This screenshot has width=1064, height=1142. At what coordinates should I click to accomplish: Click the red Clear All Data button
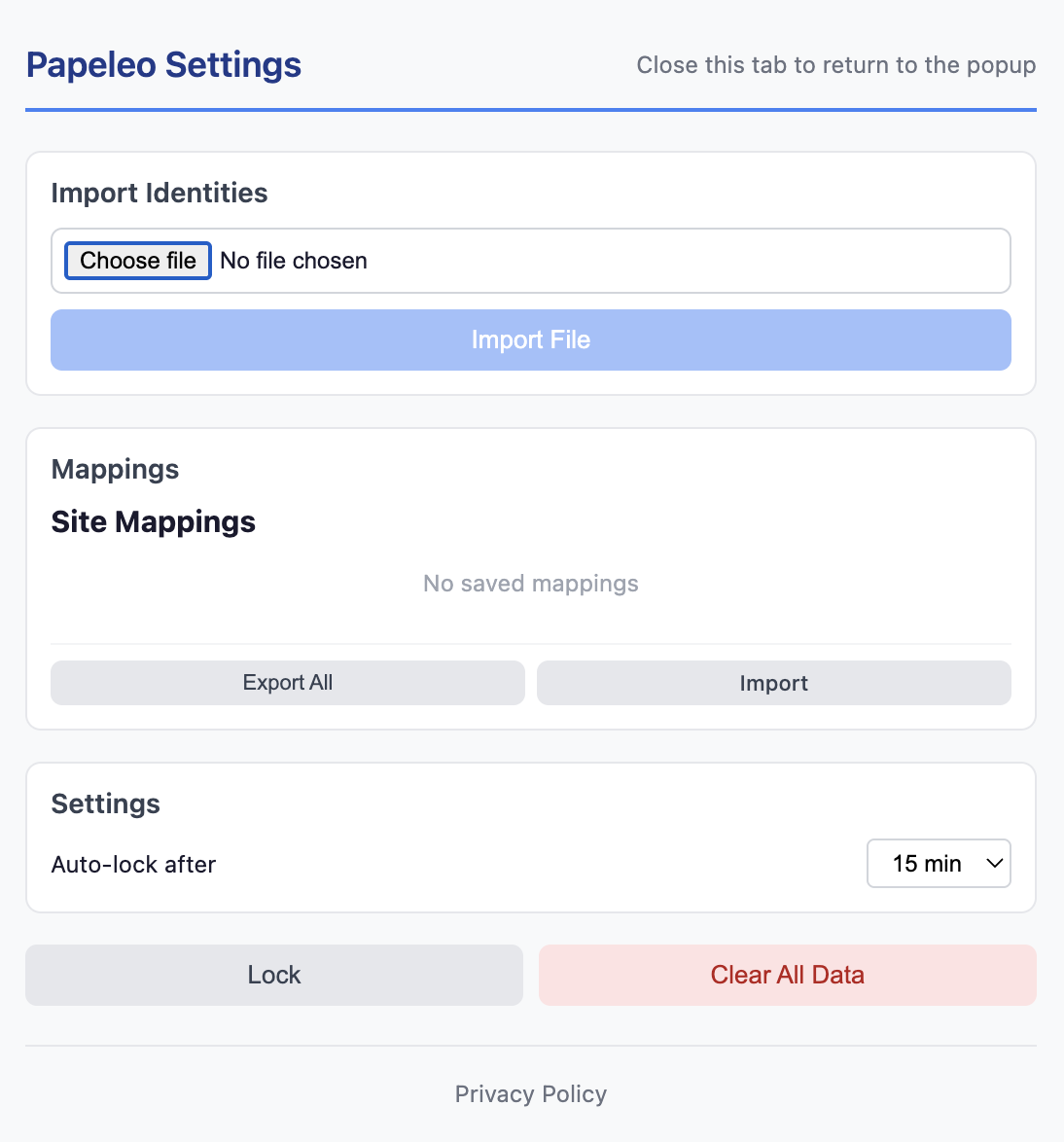(787, 975)
